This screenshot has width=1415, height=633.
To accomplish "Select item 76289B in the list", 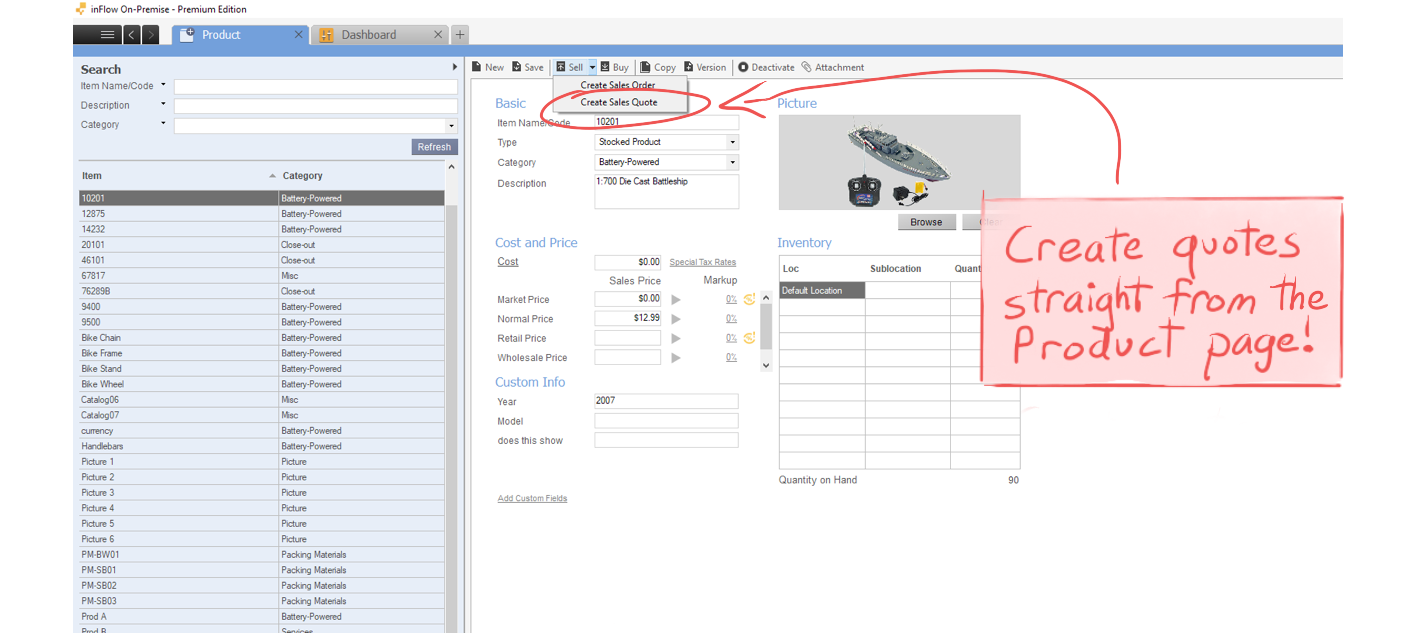I will [x=262, y=291].
